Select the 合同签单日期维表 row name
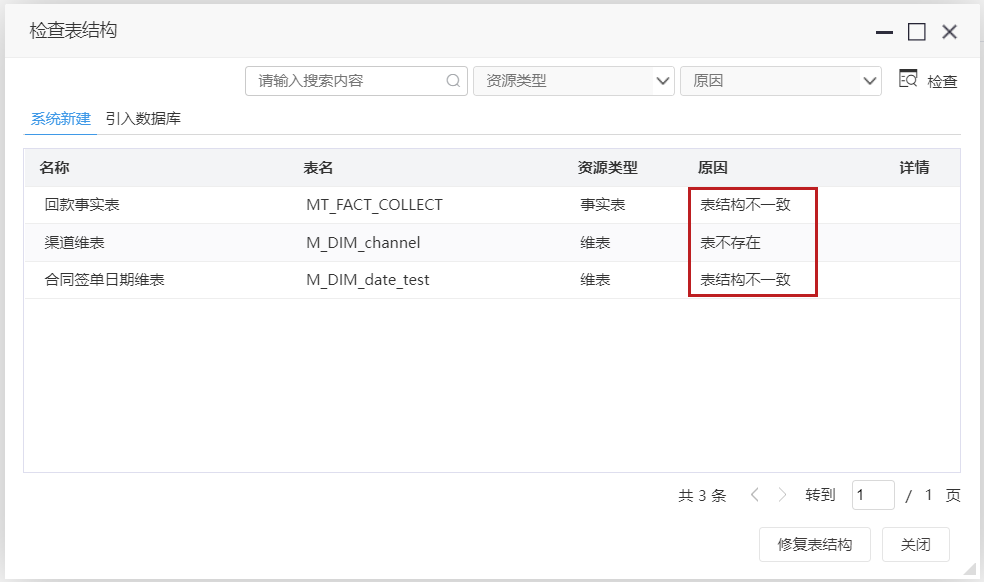984x582 pixels. click(x=105, y=279)
